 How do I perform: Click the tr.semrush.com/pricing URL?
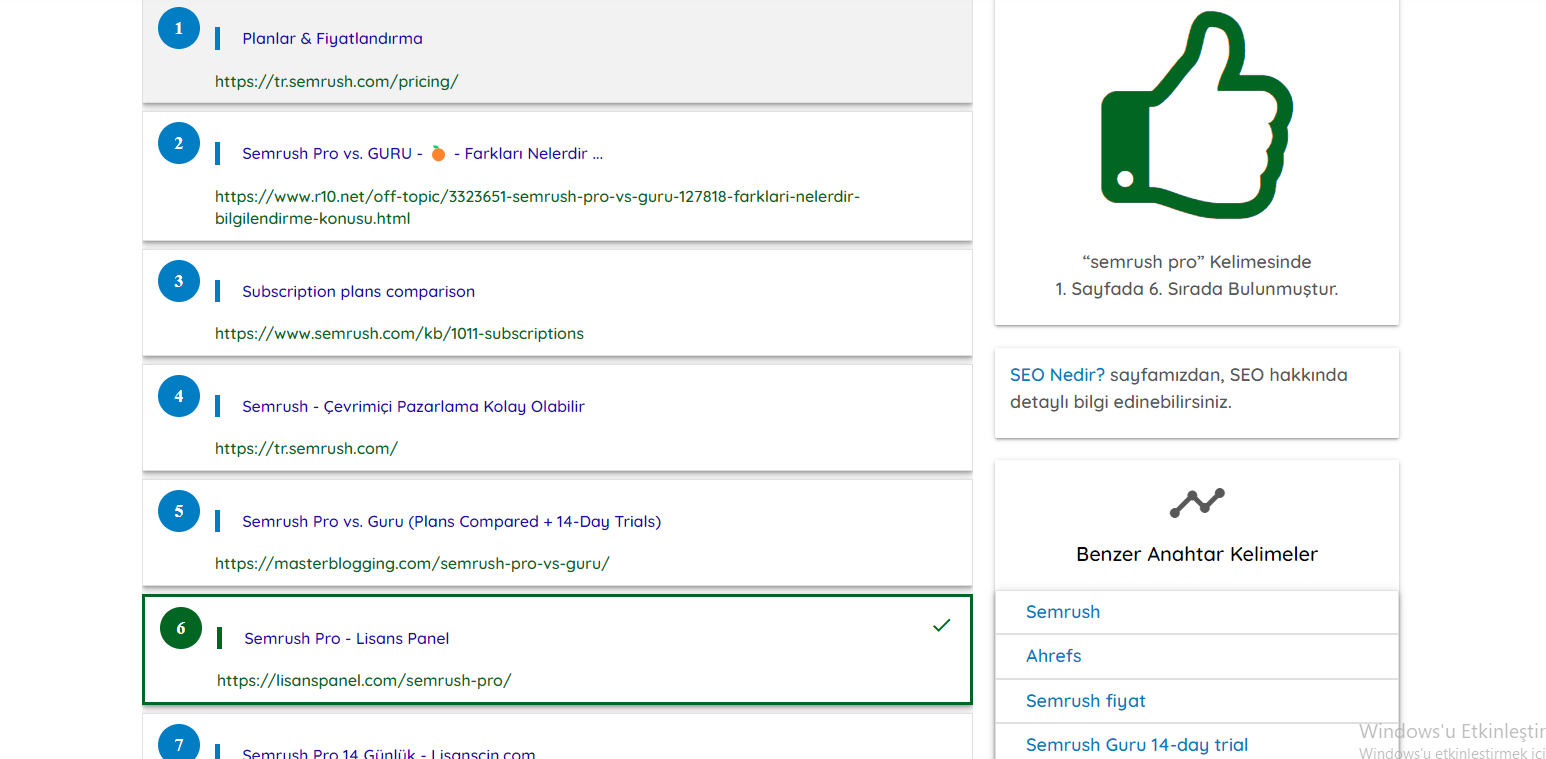point(337,82)
